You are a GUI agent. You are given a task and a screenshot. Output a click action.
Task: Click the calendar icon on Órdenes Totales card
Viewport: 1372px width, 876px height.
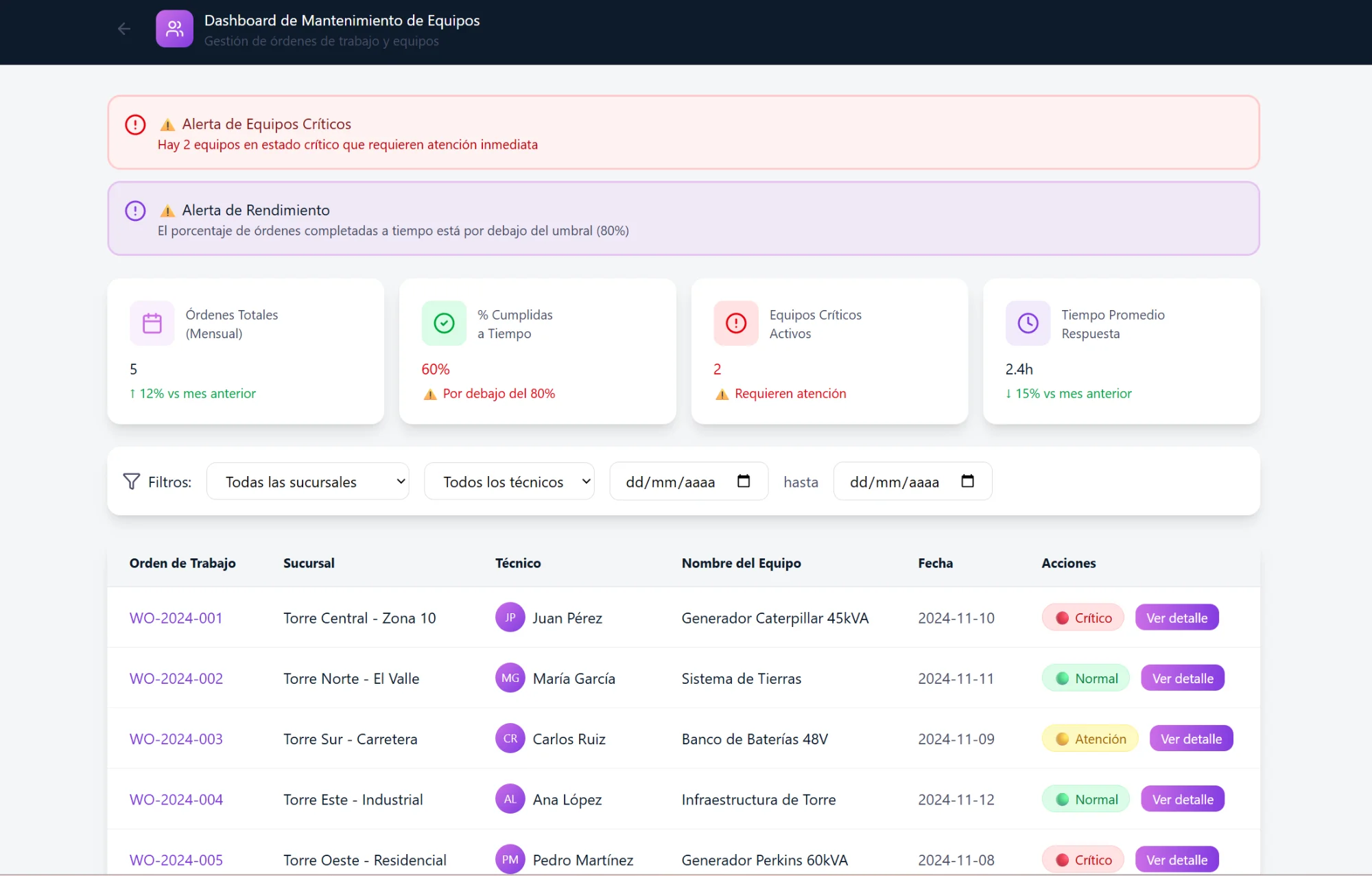(152, 323)
